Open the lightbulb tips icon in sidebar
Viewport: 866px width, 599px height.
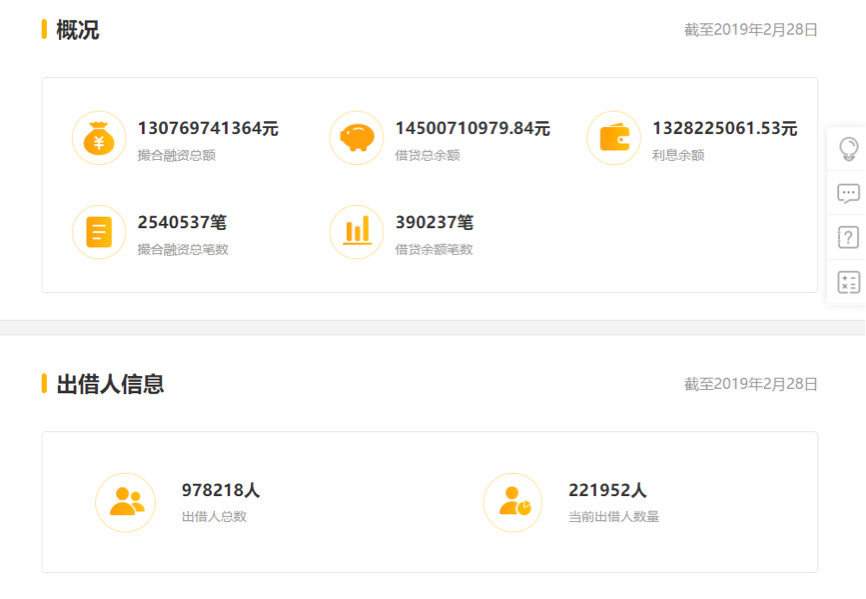pos(847,149)
